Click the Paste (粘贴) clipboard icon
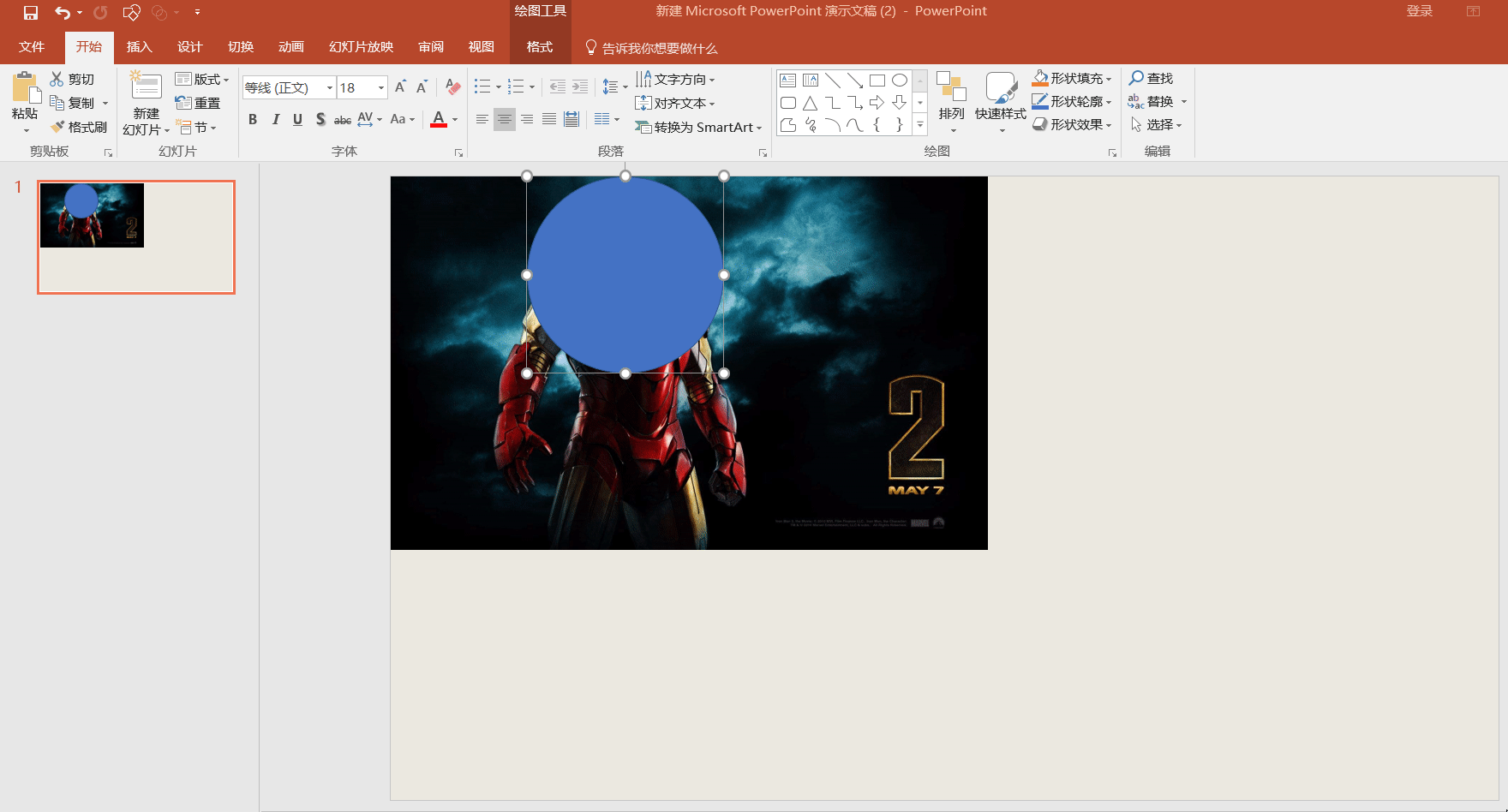 [x=25, y=87]
